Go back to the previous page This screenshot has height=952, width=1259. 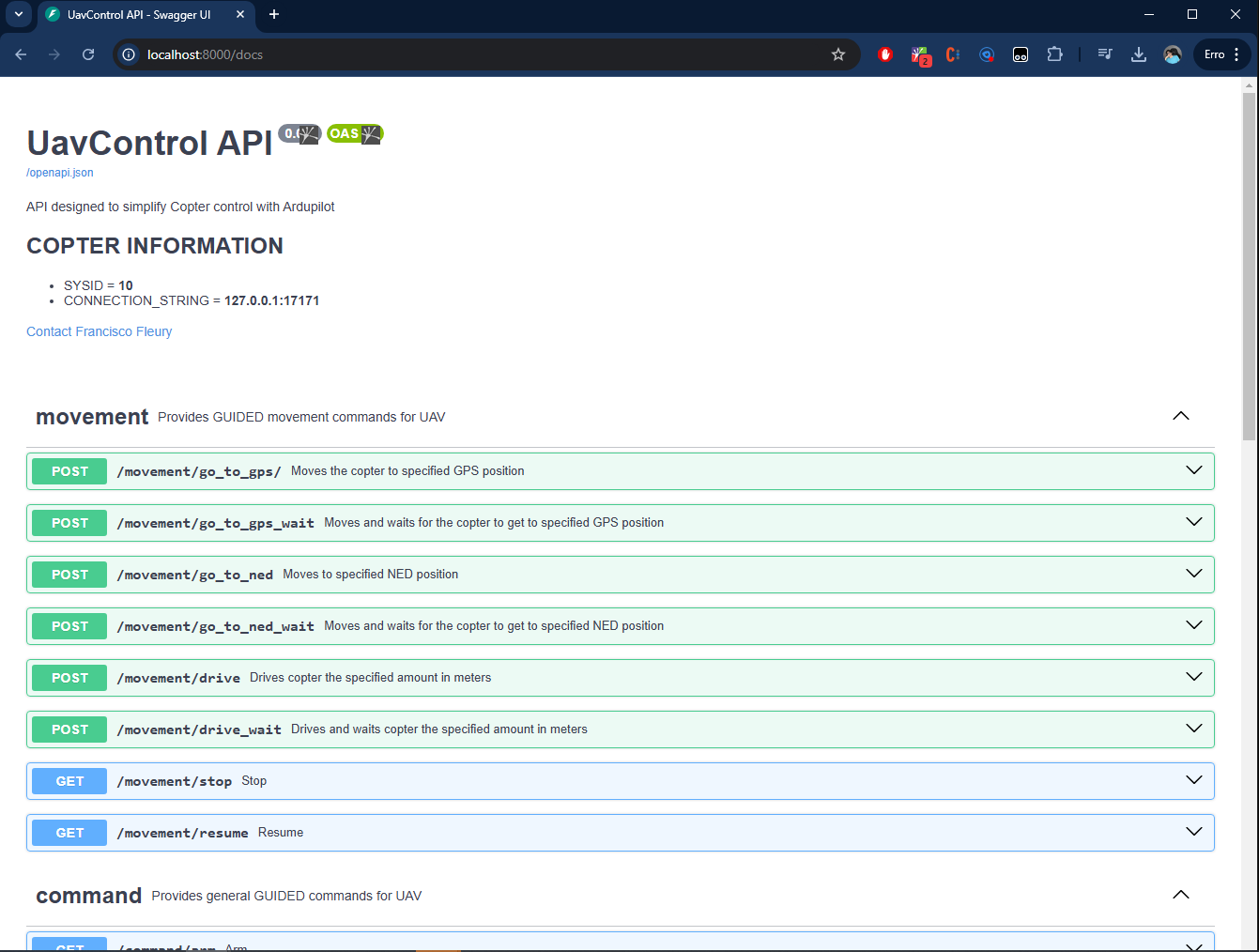[x=21, y=54]
